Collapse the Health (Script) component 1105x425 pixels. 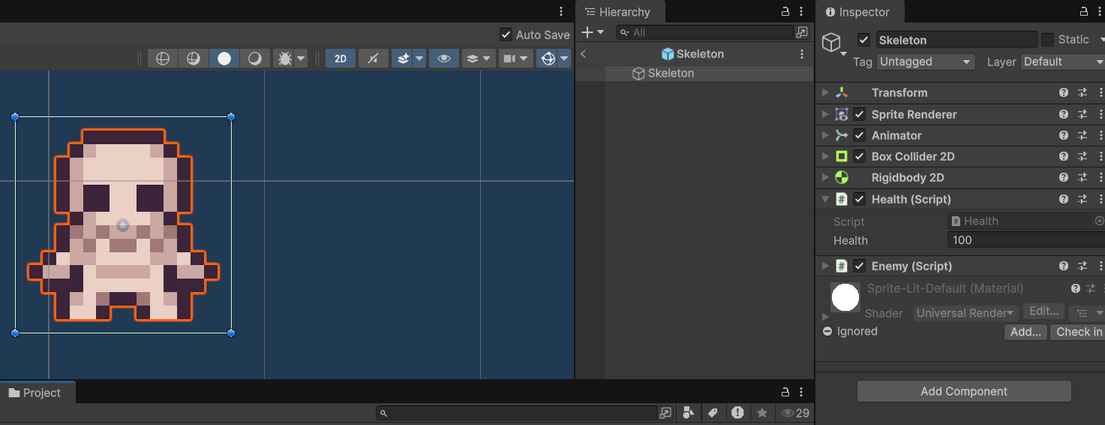(825, 199)
